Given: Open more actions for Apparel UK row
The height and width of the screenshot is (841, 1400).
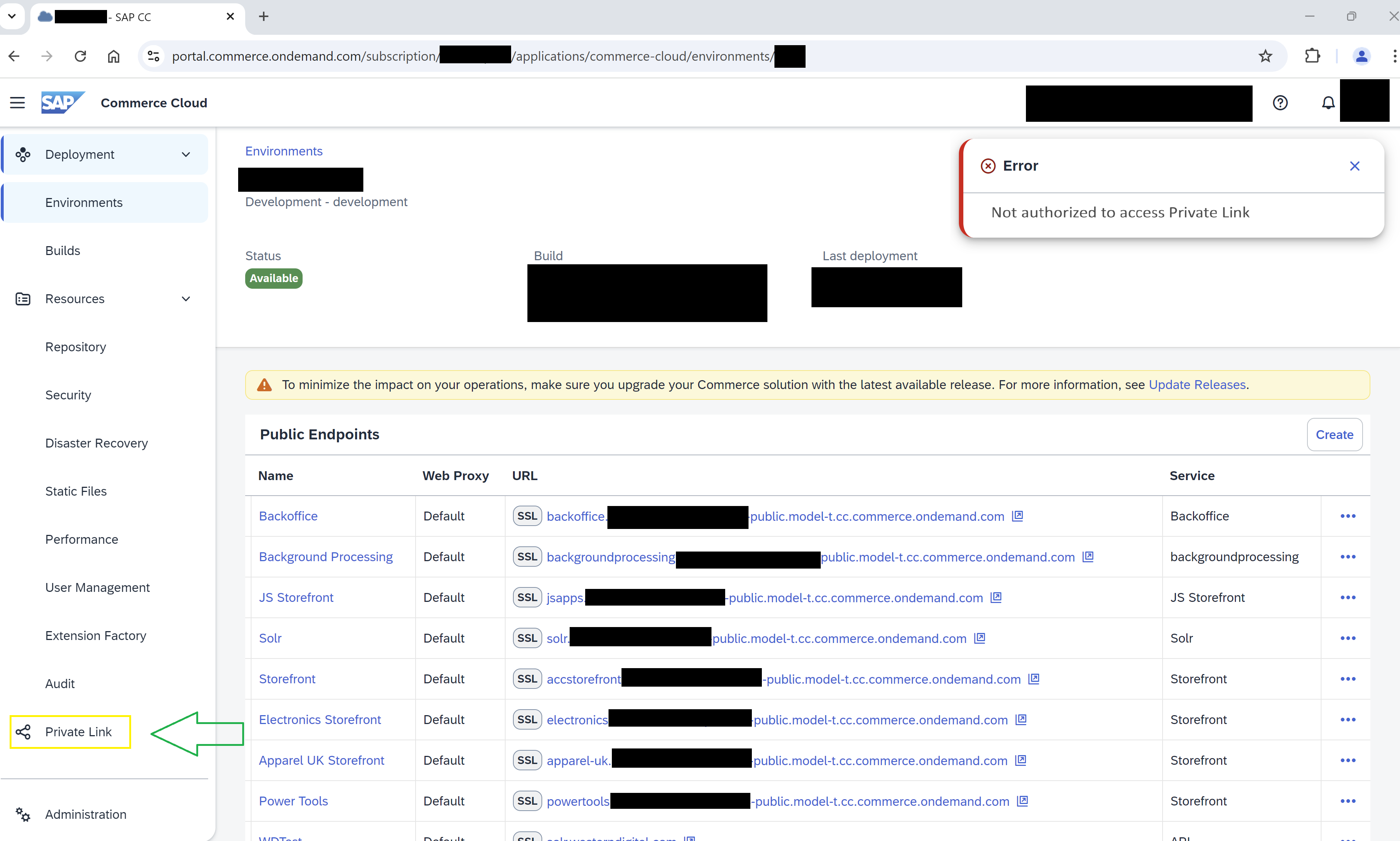Looking at the screenshot, I should click(1348, 761).
